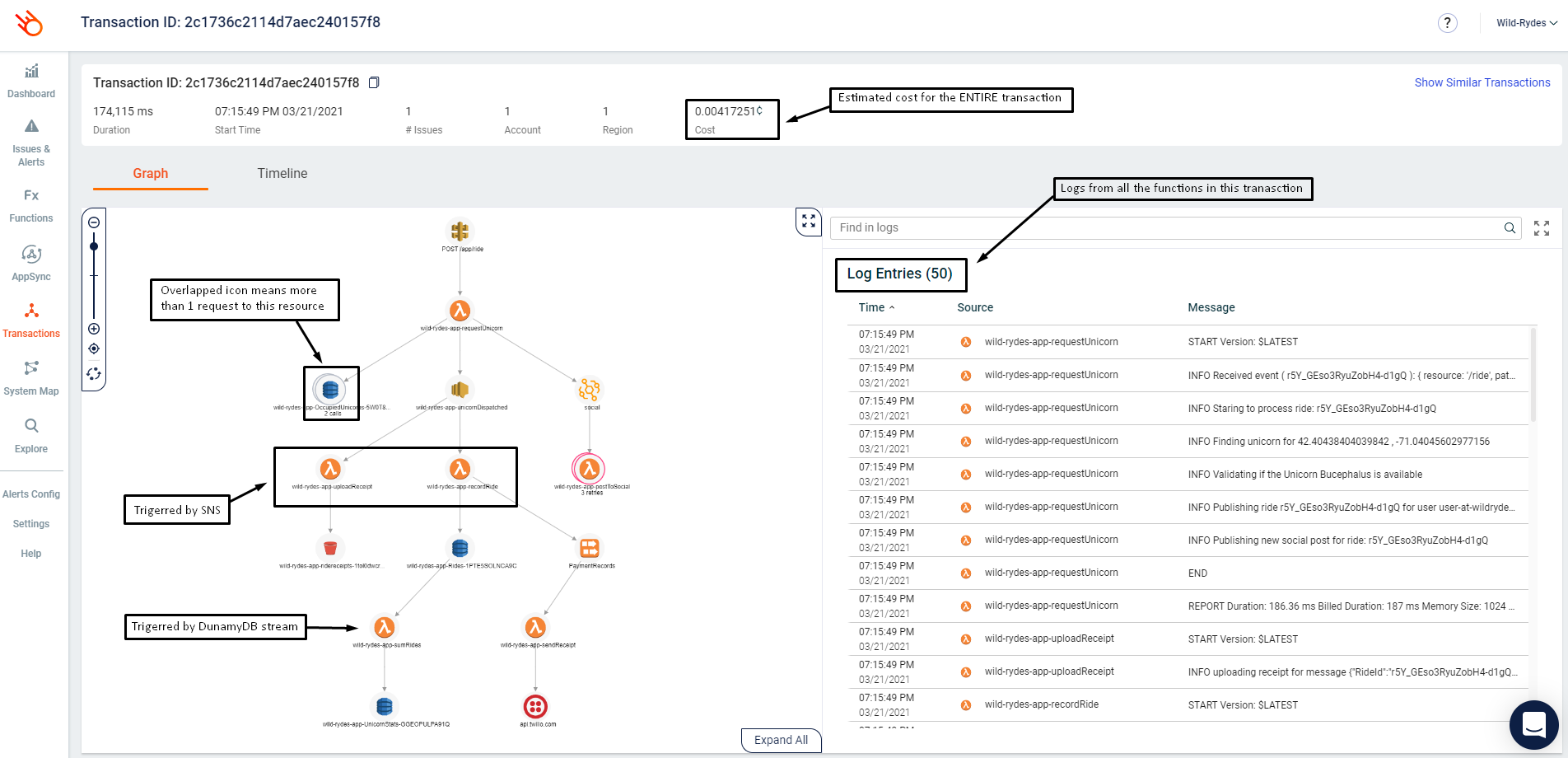Select sumRides Lambda node
1568x758 pixels.
pyautogui.click(x=384, y=627)
